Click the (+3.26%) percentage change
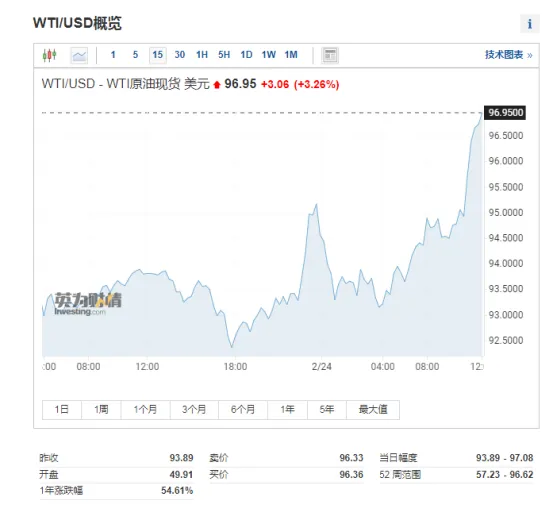 (317, 84)
